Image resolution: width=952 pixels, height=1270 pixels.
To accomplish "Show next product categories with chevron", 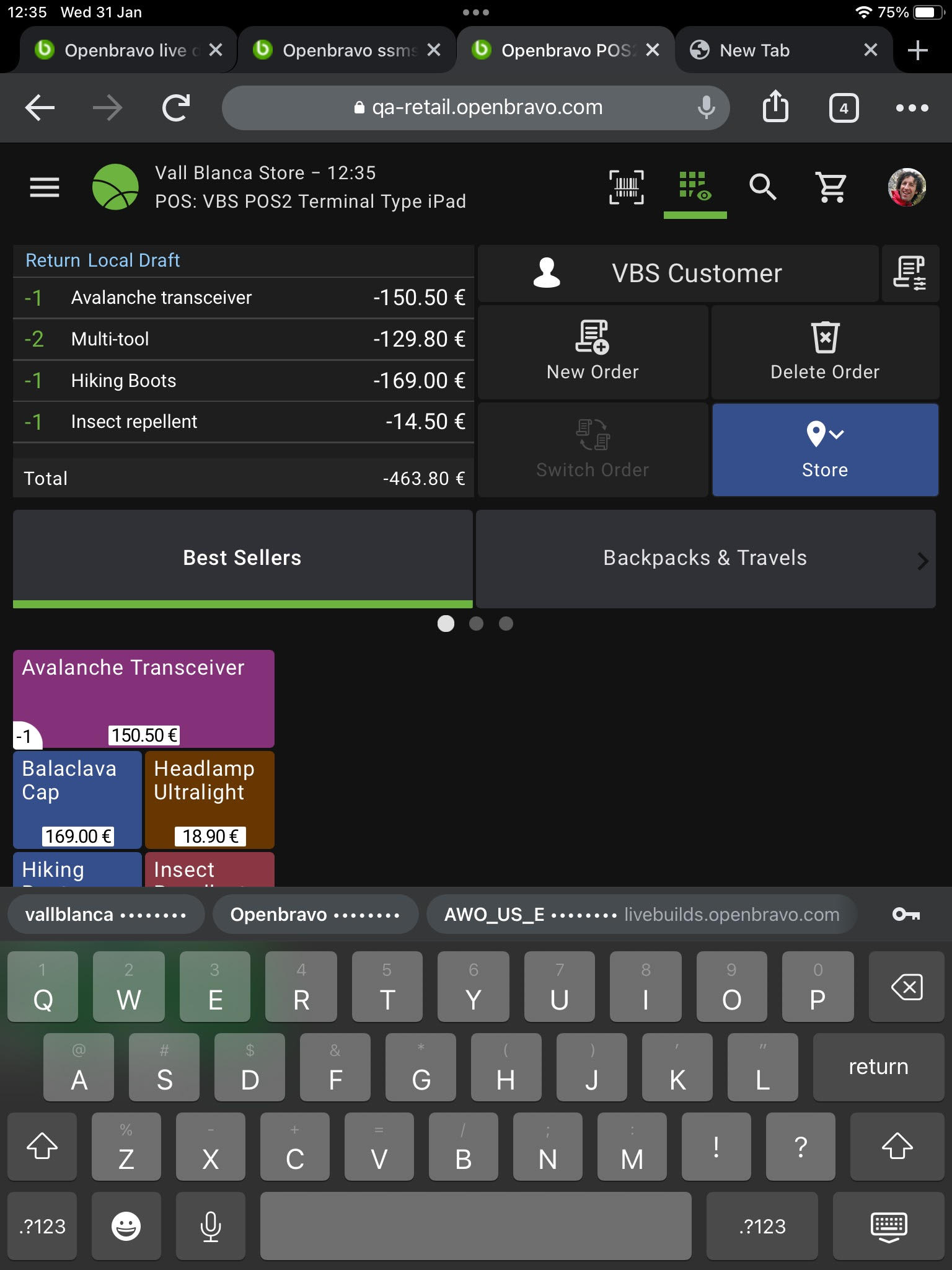I will click(x=922, y=561).
